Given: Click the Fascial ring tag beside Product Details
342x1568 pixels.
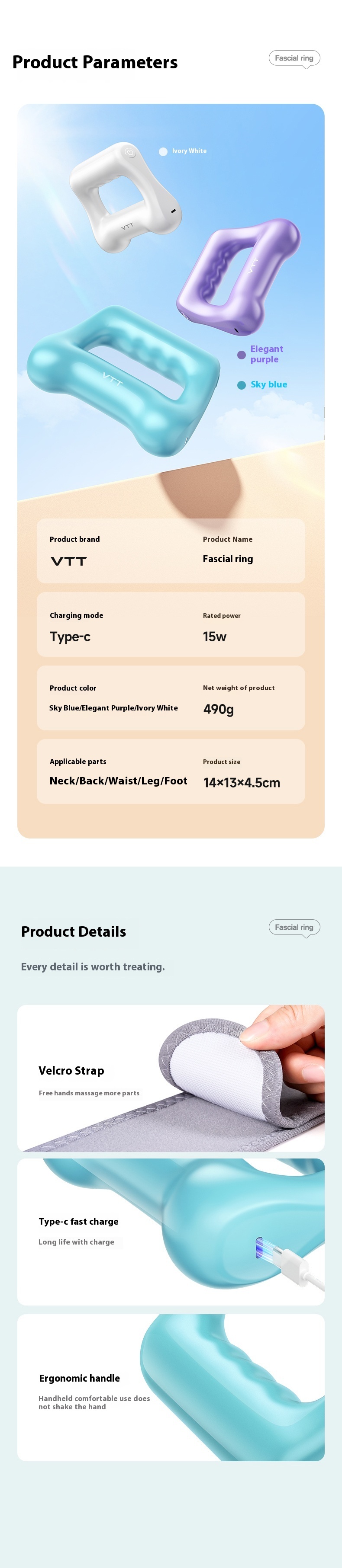Looking at the screenshot, I should click(294, 928).
